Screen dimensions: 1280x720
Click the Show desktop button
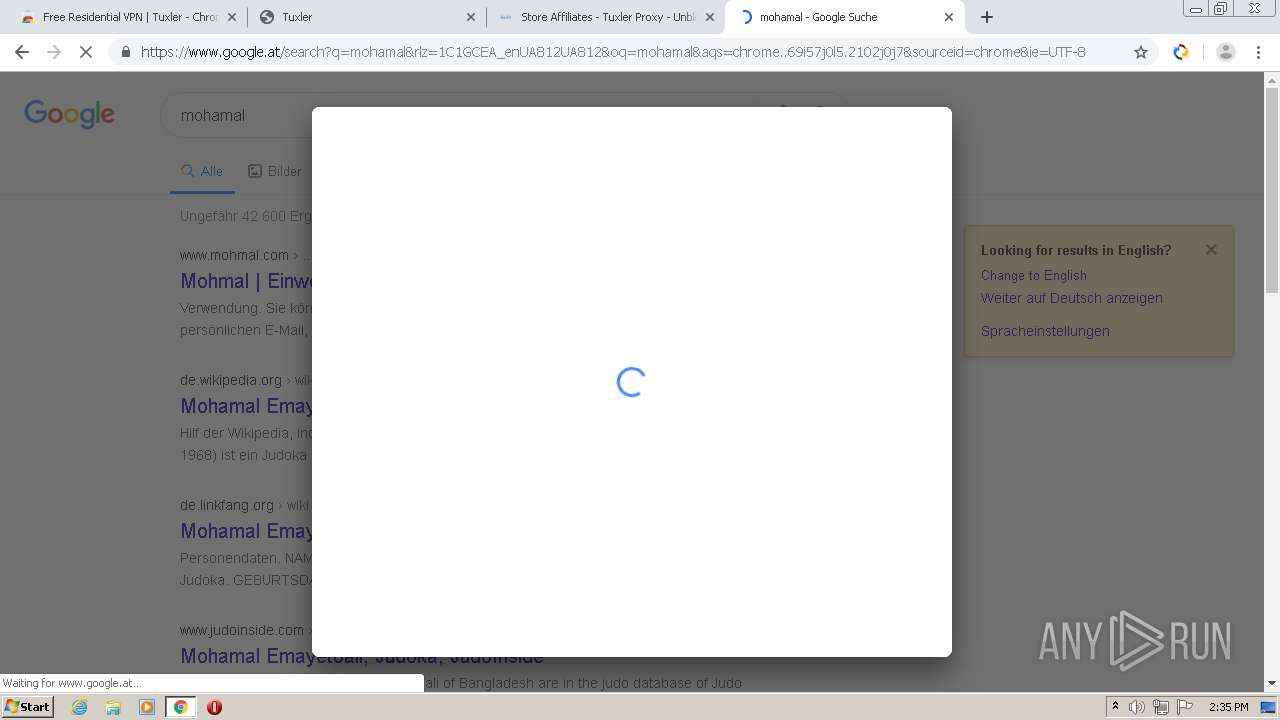[1270, 707]
